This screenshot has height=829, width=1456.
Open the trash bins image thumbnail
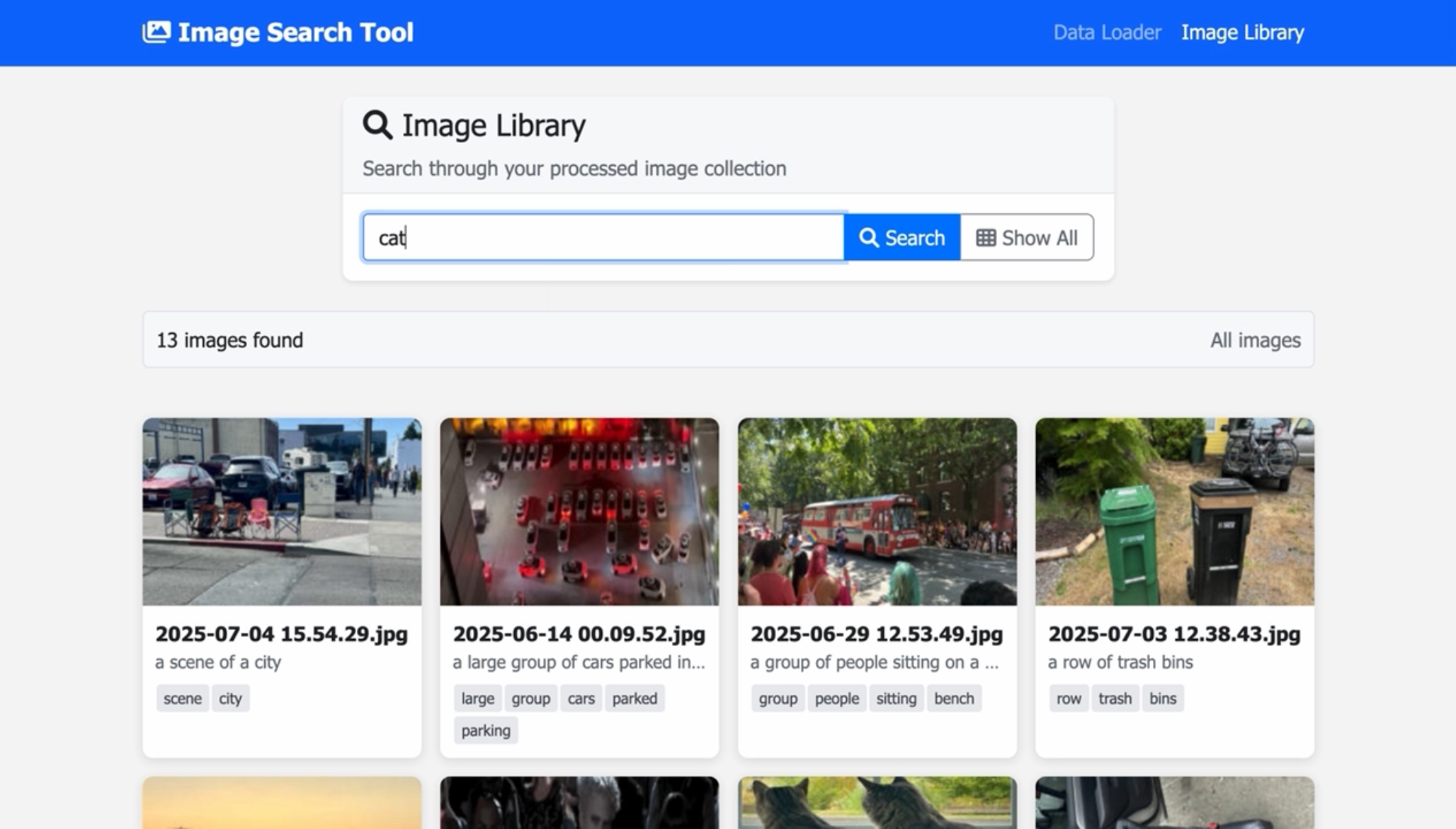tap(1174, 512)
